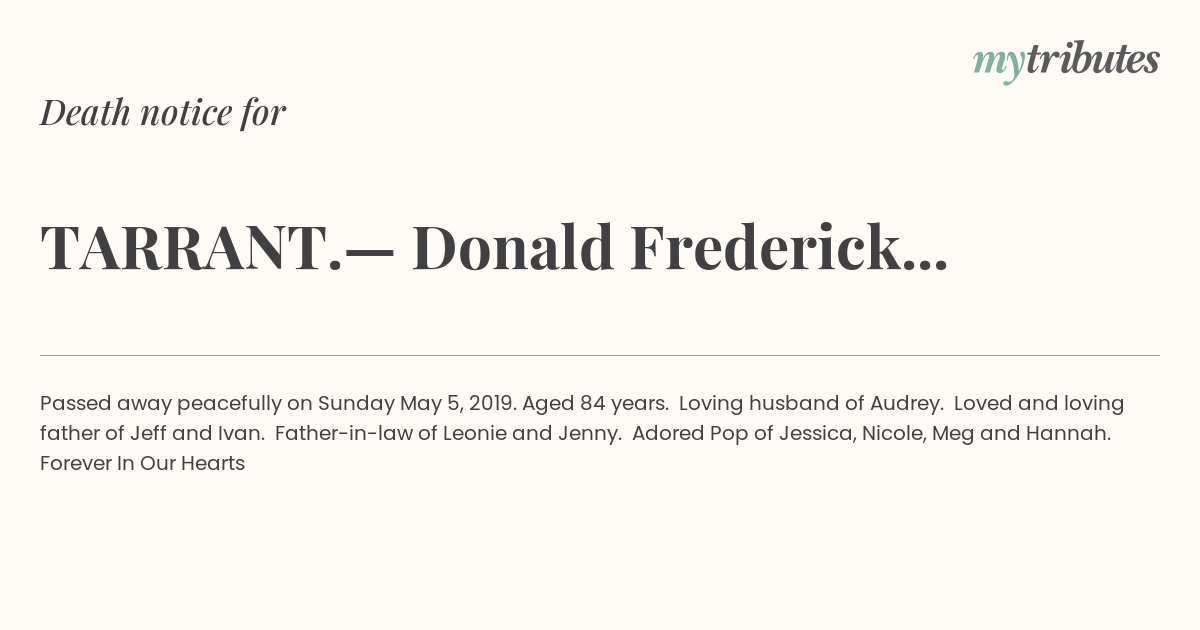Click "Loving husband of Audrey"
The height and width of the screenshot is (630, 1200).
[811, 403]
